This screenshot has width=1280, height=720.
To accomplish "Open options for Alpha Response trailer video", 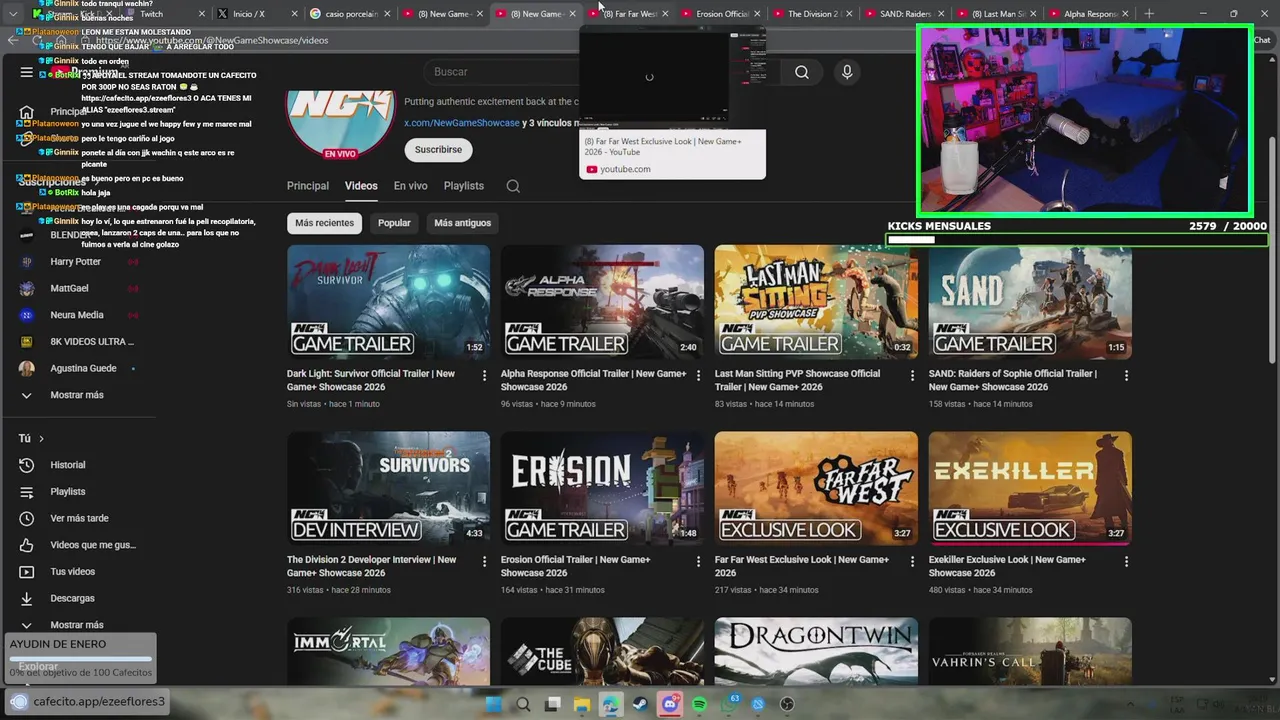I will pos(698,376).
